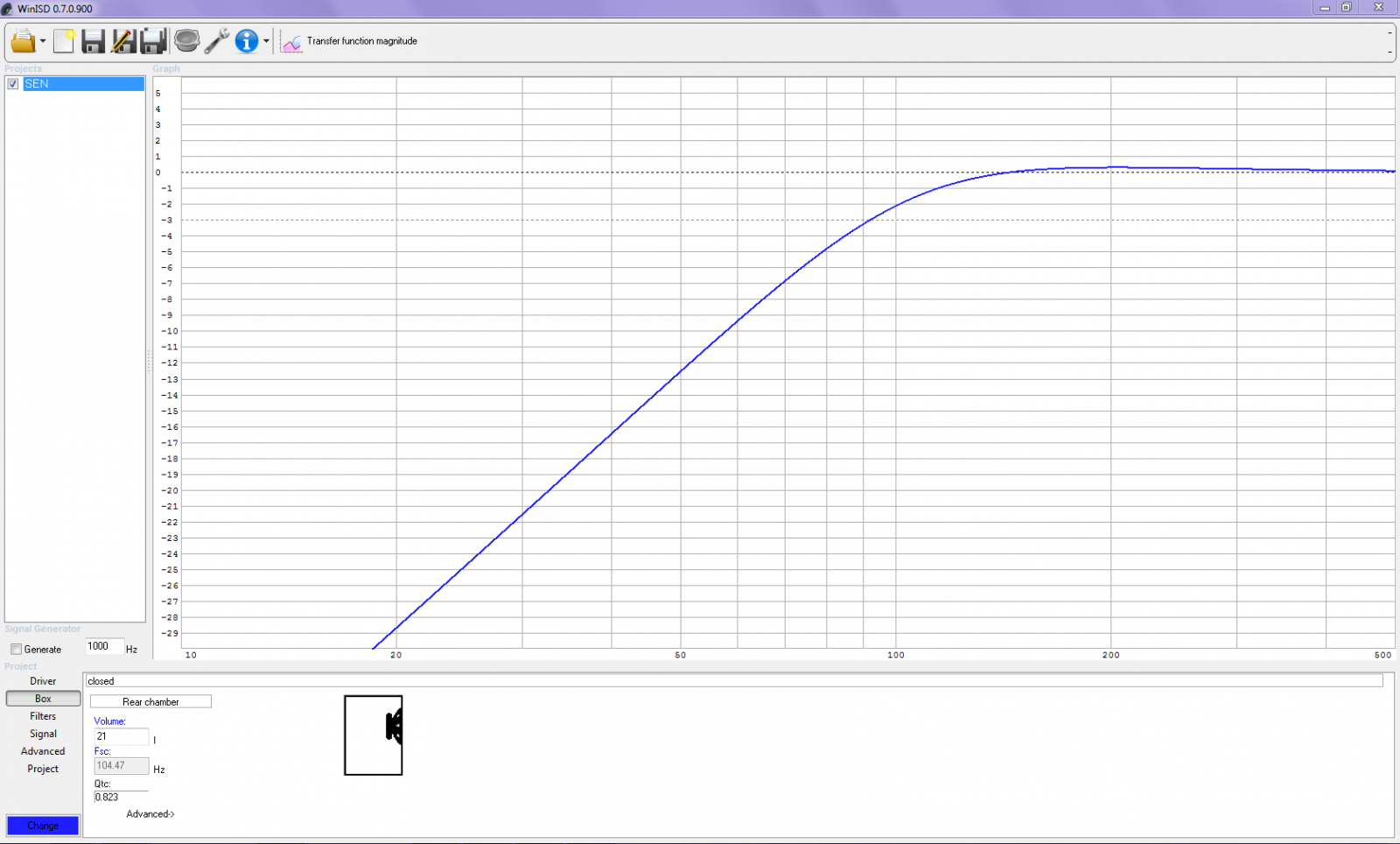Click the Save As floppy-with-pencil icon
The height and width of the screenshot is (844, 1400).
(x=123, y=41)
